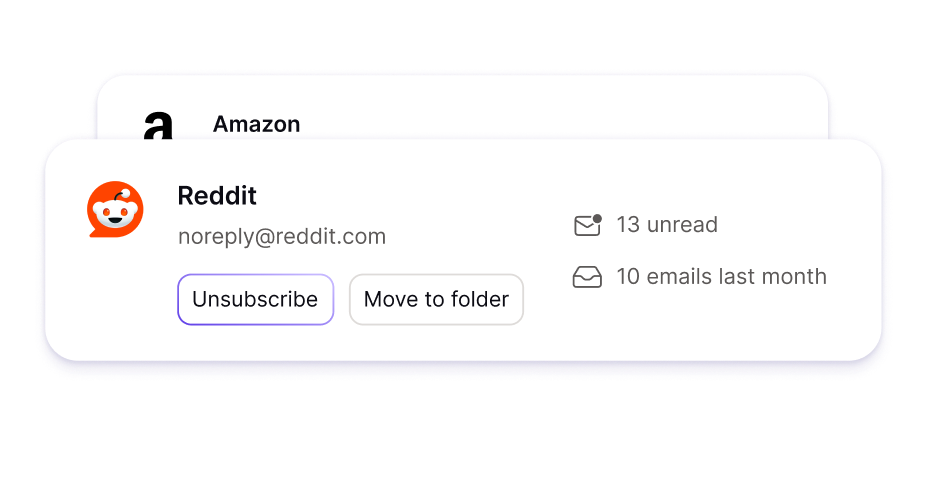
Task: Click the unread envelope icon
Action: click(x=587, y=225)
